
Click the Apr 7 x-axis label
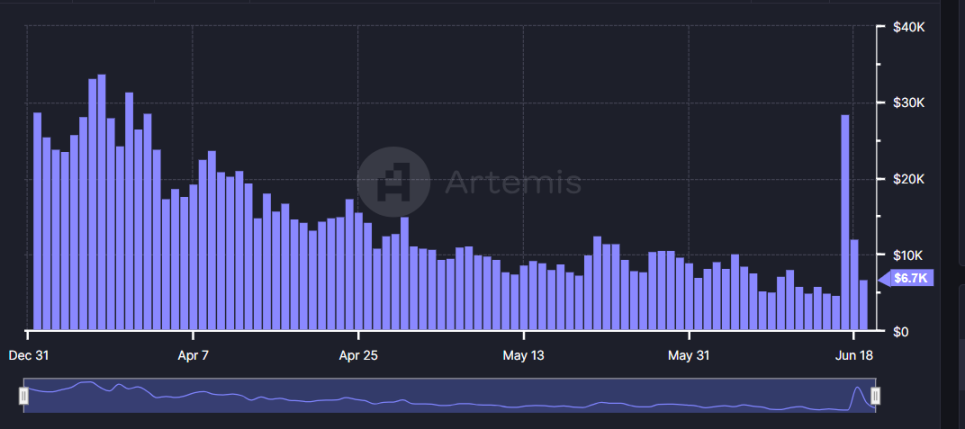click(x=192, y=355)
